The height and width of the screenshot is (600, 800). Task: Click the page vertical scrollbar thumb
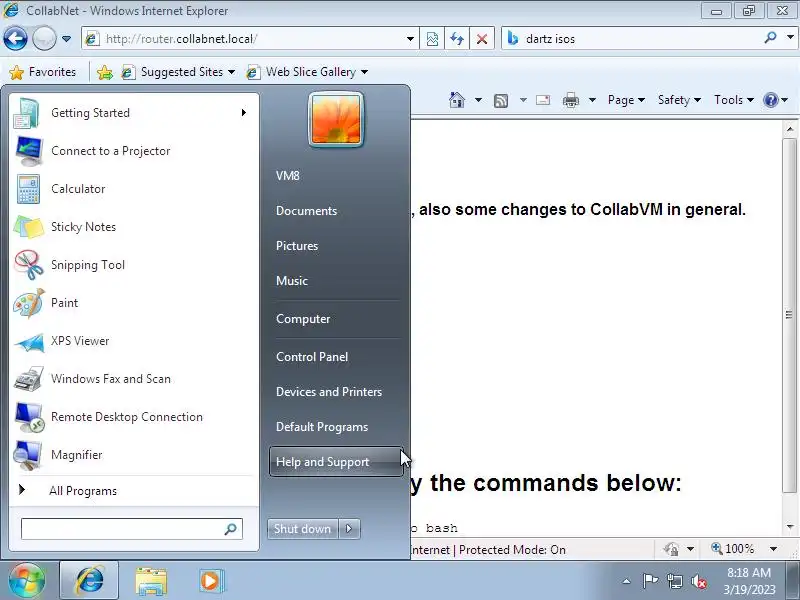point(789,315)
